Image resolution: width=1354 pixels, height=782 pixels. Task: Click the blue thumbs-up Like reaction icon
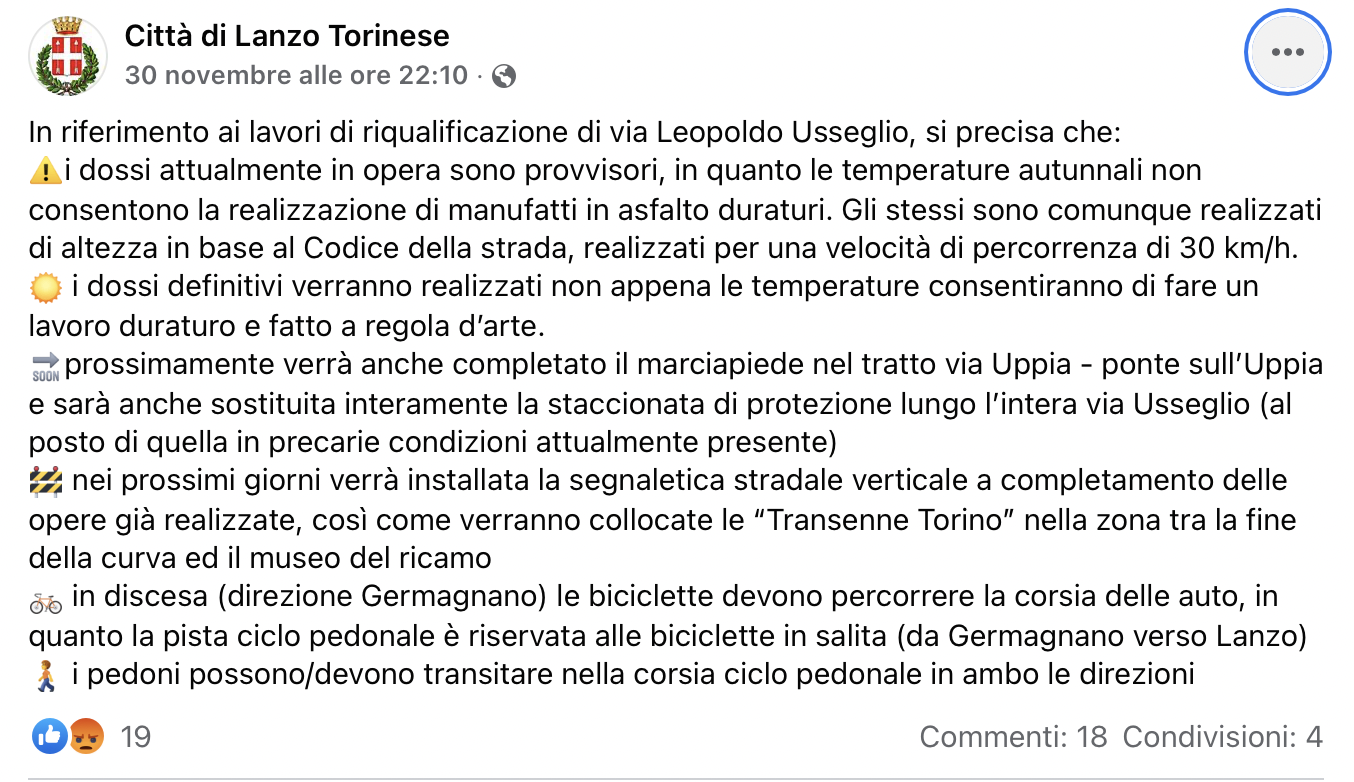(50, 737)
